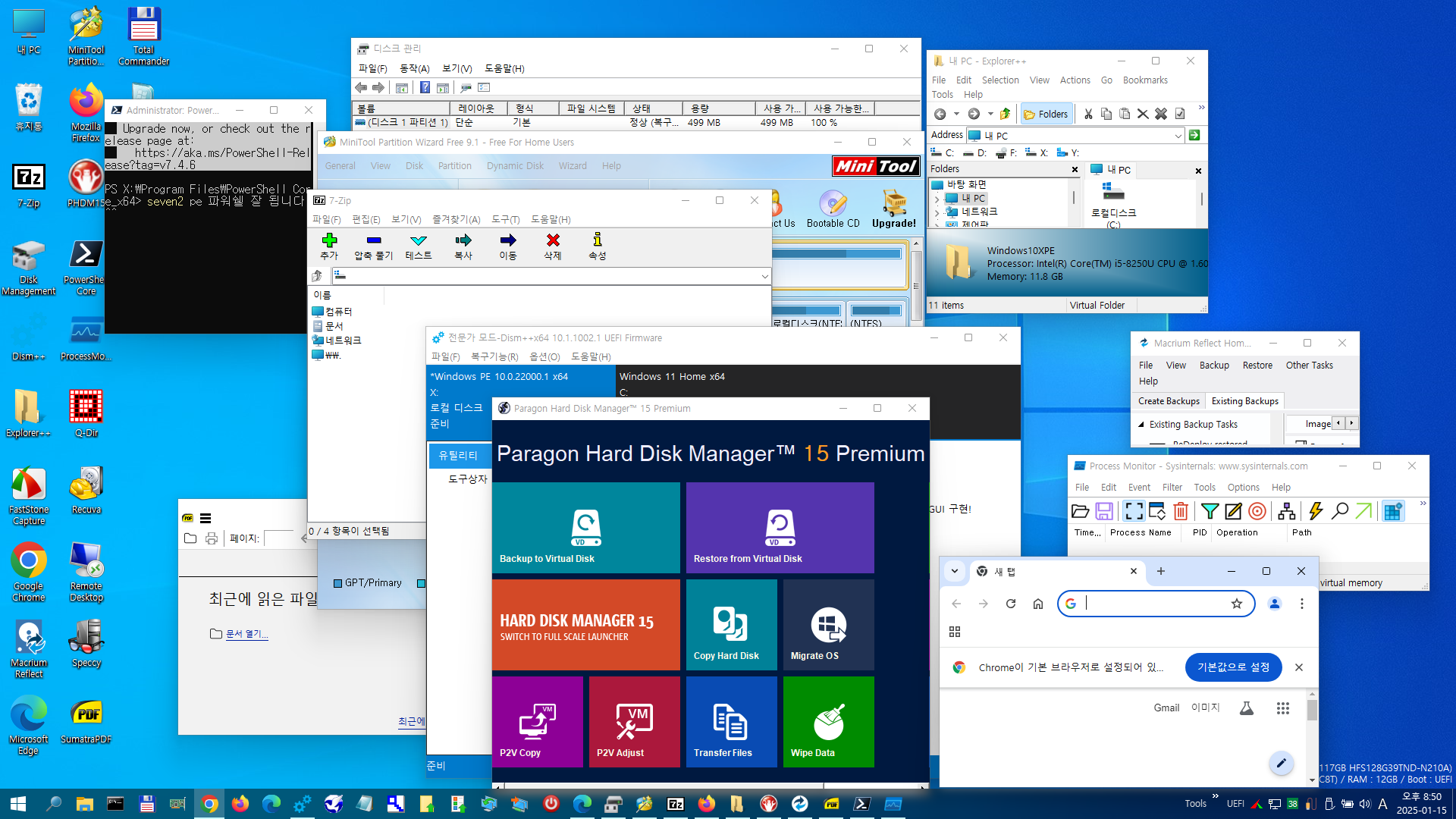This screenshot has width=1456, height=819.
Task: Toggle the Folders pane button in Explorer++
Action: coord(1046,114)
